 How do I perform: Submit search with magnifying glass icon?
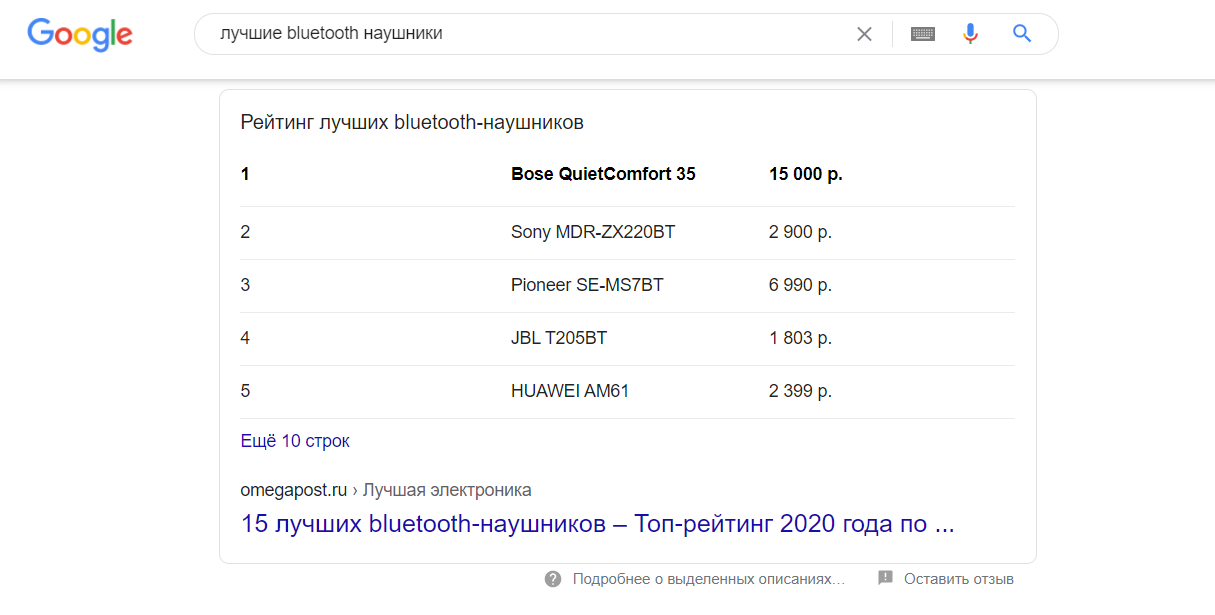pos(1021,34)
